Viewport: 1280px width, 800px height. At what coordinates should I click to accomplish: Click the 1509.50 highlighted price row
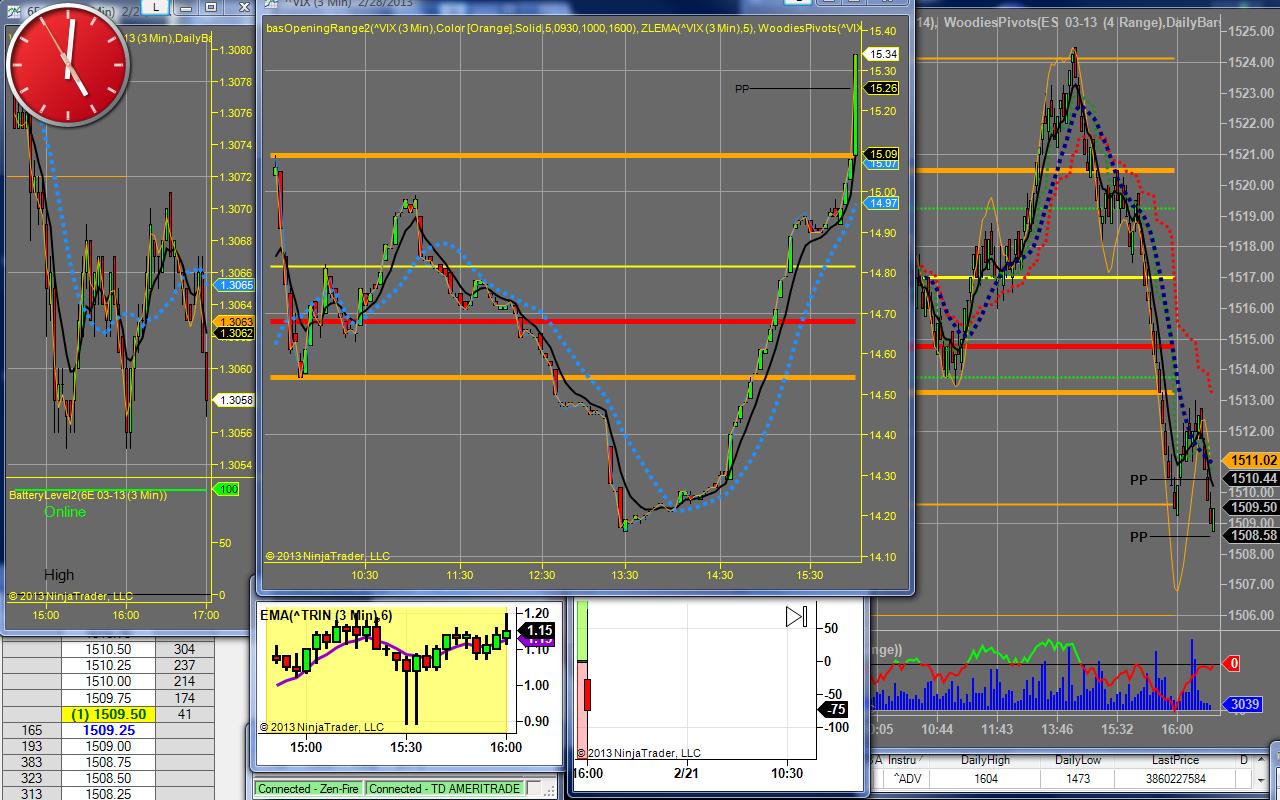(109, 714)
